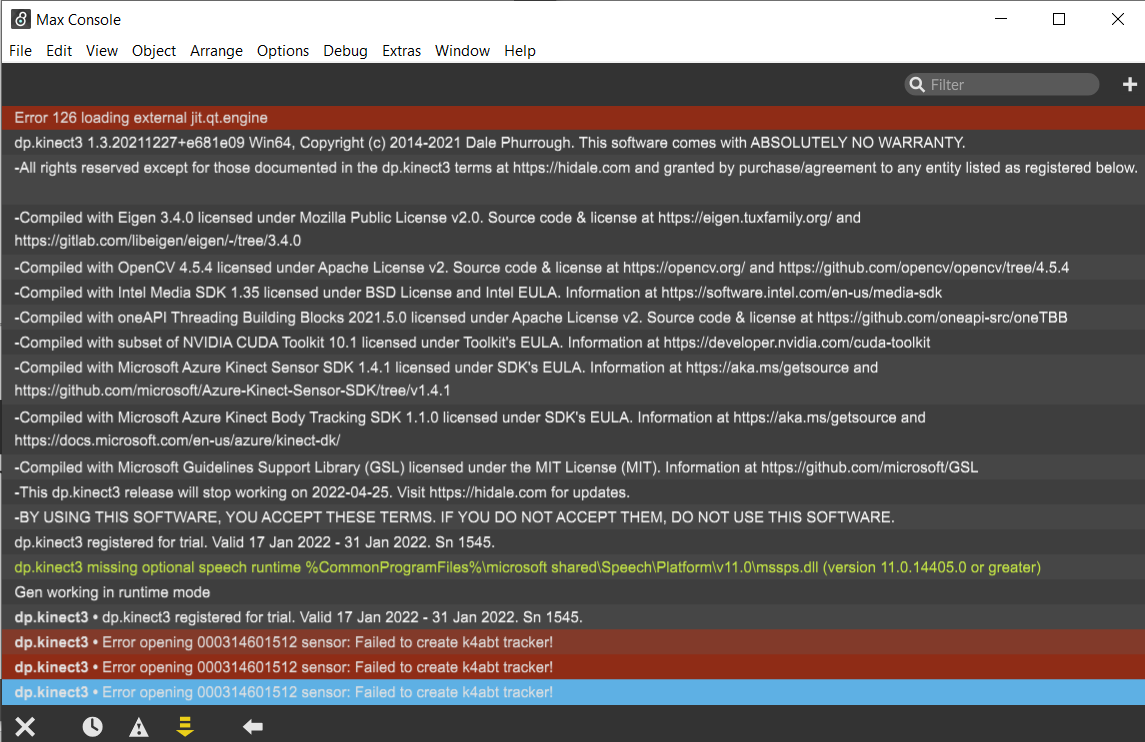Toggle auto-scroll with the yellow down-arrow icon
This screenshot has height=742, width=1145.
(185, 727)
